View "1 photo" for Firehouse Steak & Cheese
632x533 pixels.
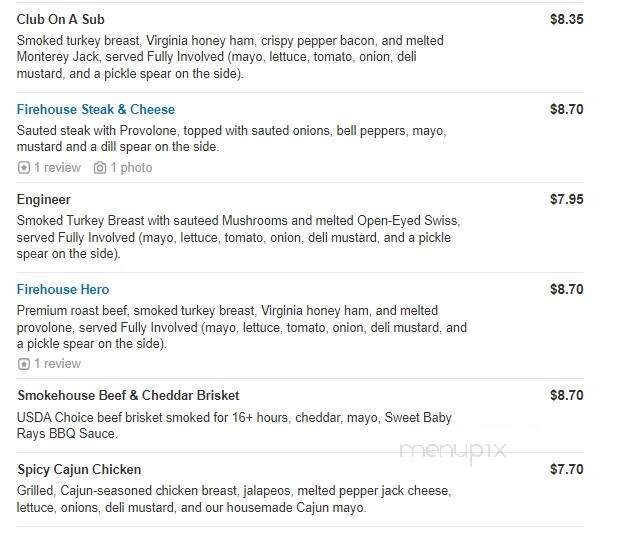(131, 168)
